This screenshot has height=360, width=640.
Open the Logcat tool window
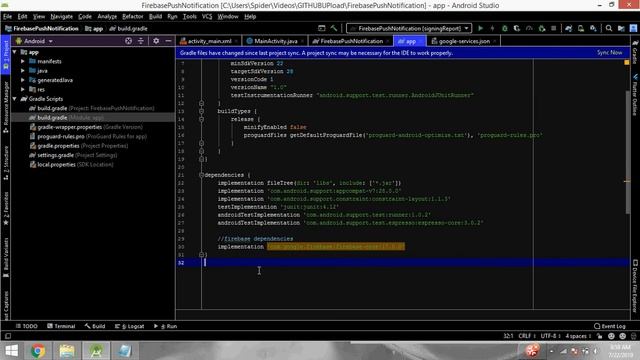[x=130, y=326]
